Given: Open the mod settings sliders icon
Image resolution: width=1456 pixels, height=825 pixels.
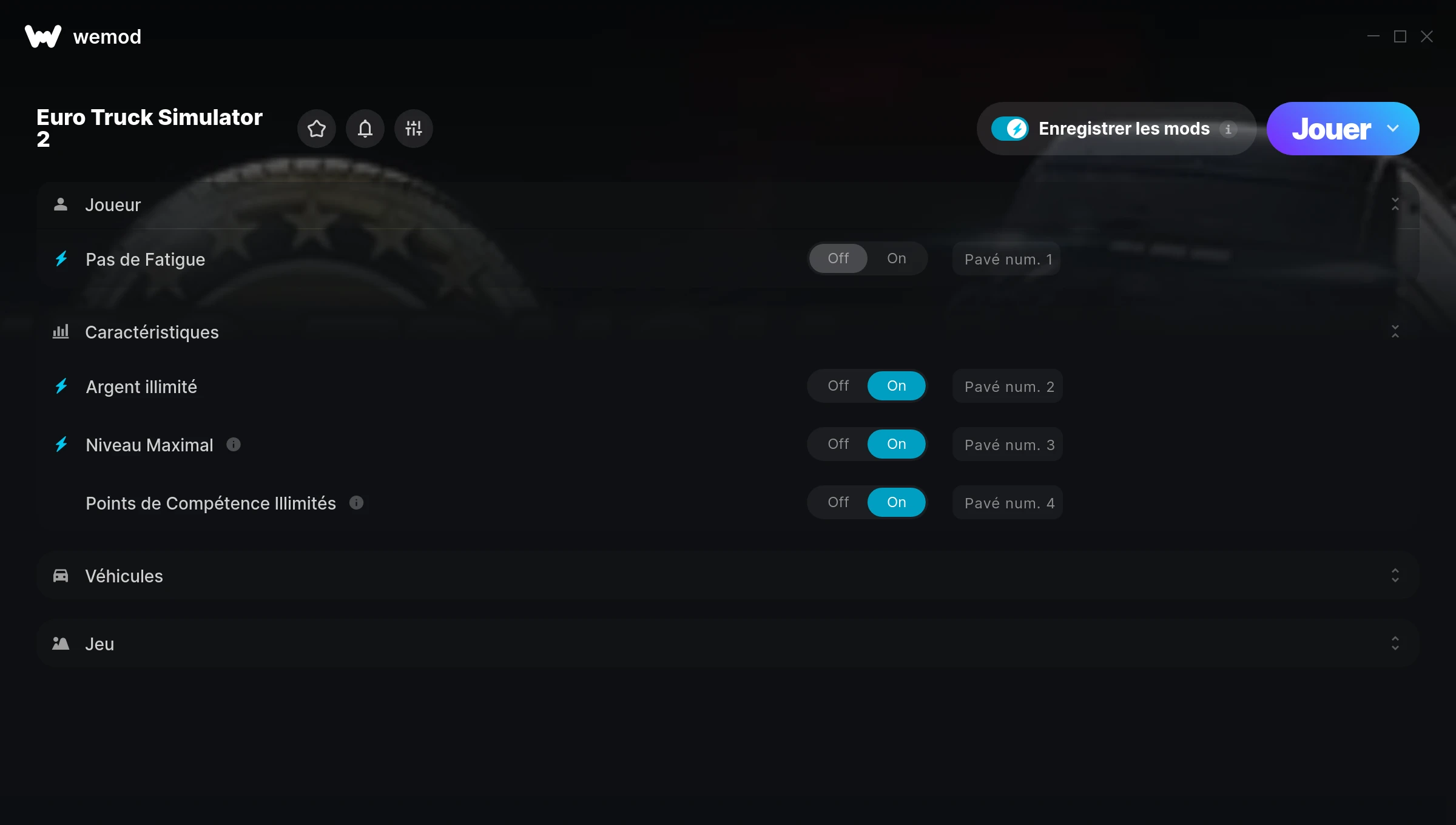Looking at the screenshot, I should tap(414, 129).
